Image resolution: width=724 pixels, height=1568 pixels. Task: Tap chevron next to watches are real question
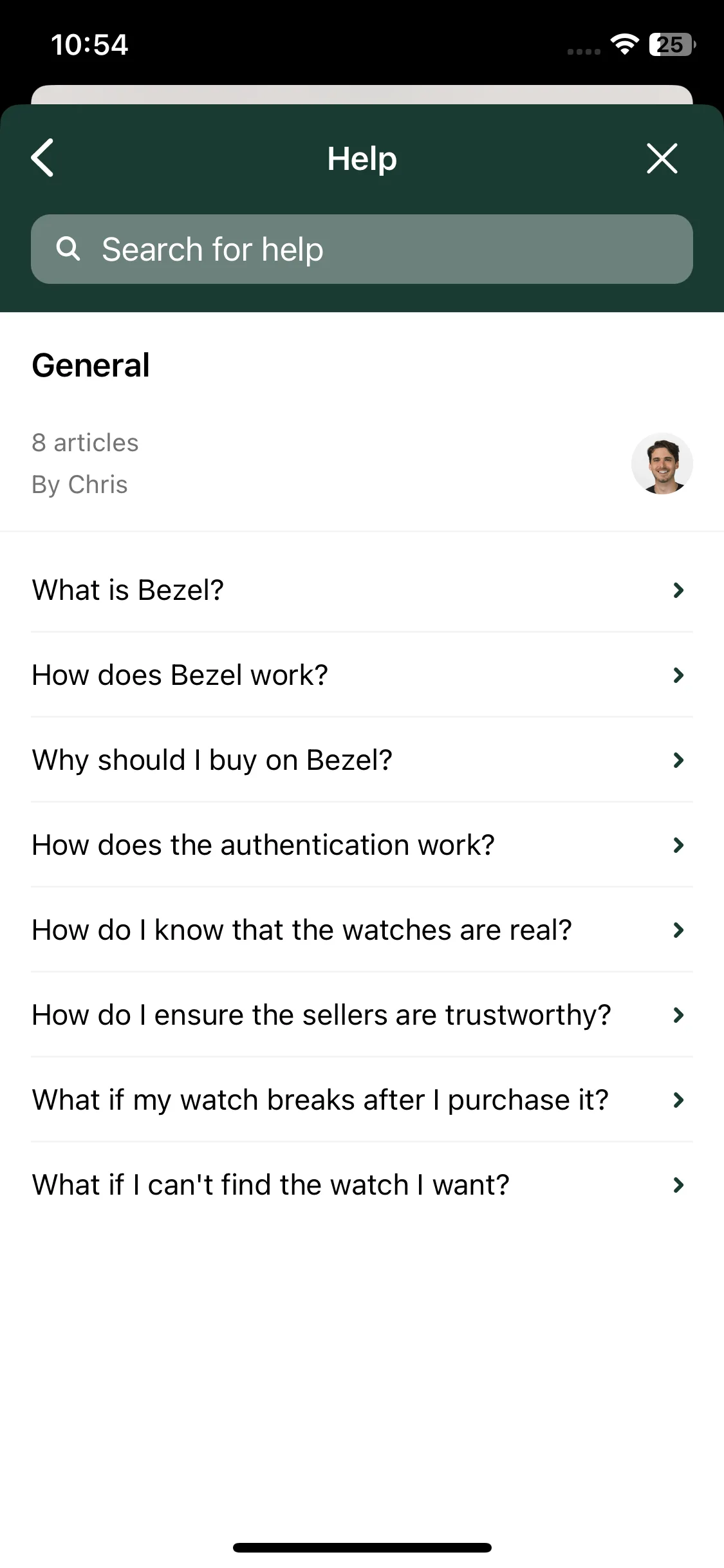(678, 929)
